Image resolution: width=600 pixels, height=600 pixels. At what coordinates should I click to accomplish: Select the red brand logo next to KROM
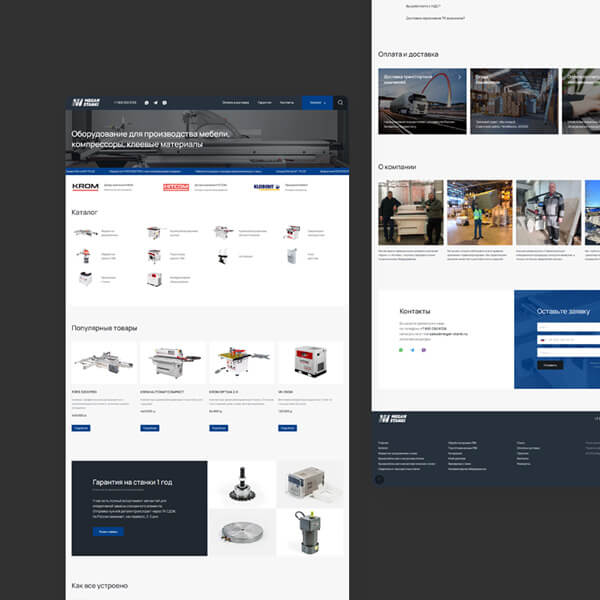point(176,187)
